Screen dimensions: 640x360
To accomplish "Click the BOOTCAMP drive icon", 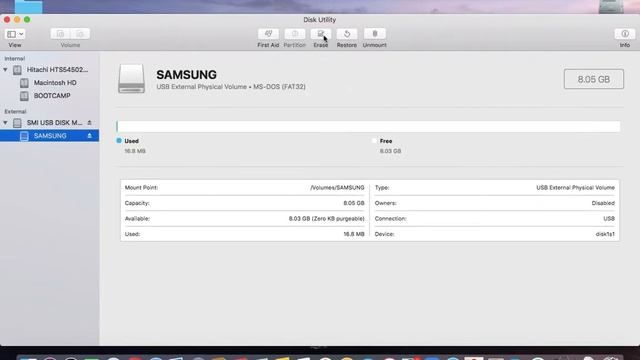I will pos(24,96).
